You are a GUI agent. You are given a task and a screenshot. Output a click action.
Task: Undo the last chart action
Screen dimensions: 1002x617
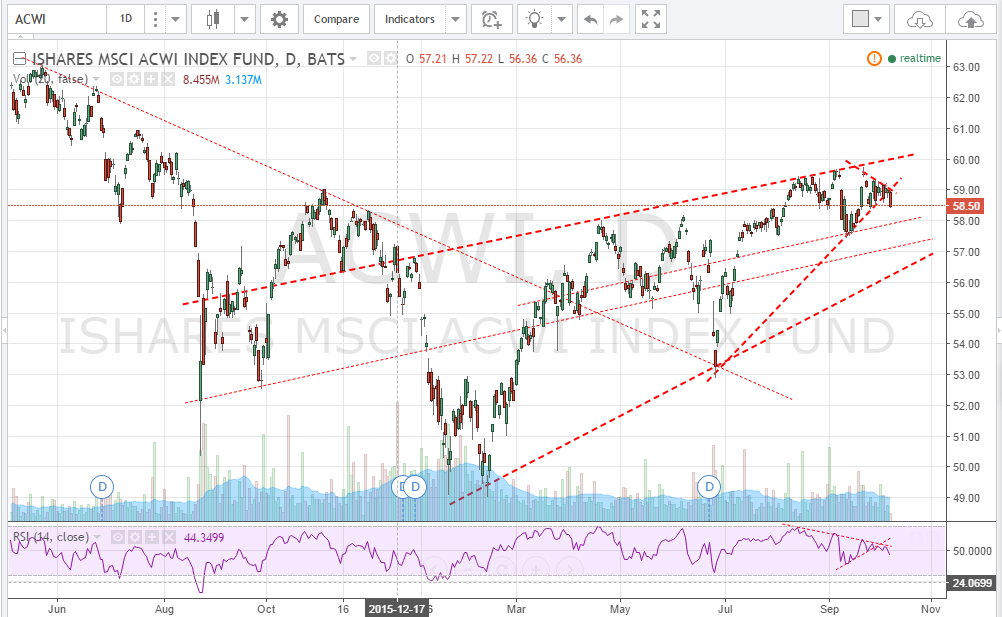590,19
